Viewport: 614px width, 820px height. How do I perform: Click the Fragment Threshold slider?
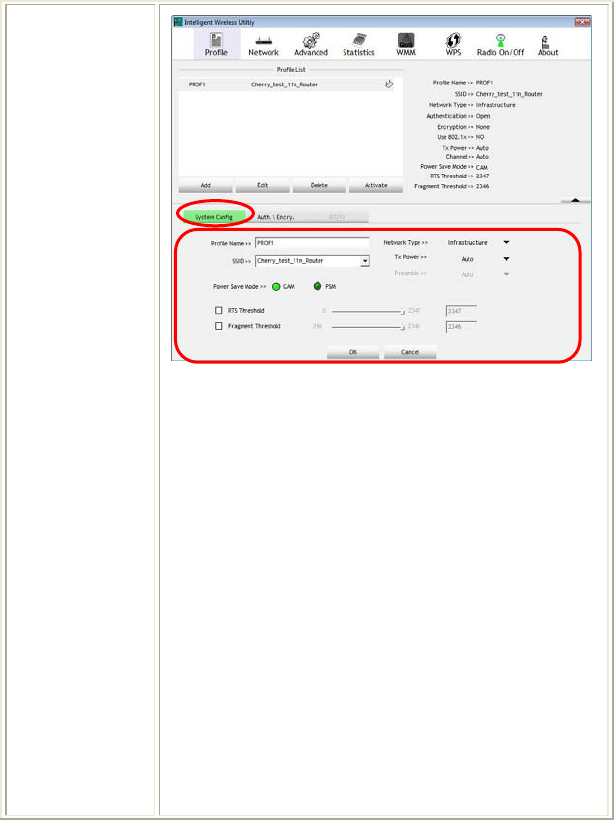[368, 327]
